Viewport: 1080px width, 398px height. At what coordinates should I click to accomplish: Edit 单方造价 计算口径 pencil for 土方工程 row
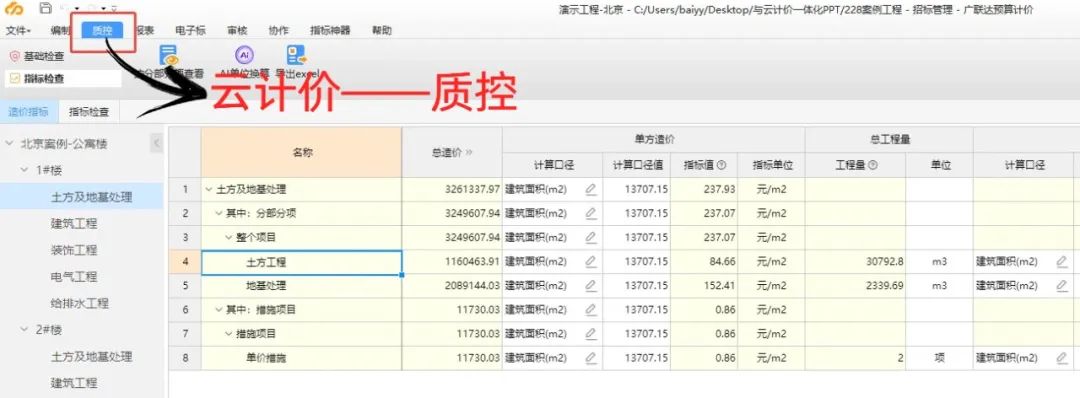point(590,262)
